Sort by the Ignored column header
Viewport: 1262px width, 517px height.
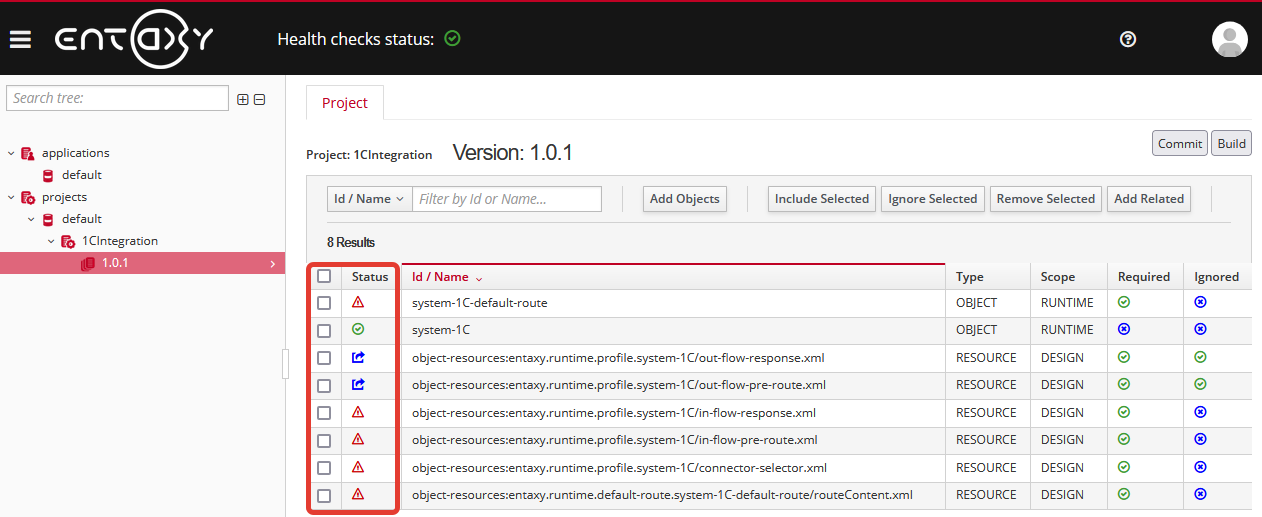point(1216,277)
